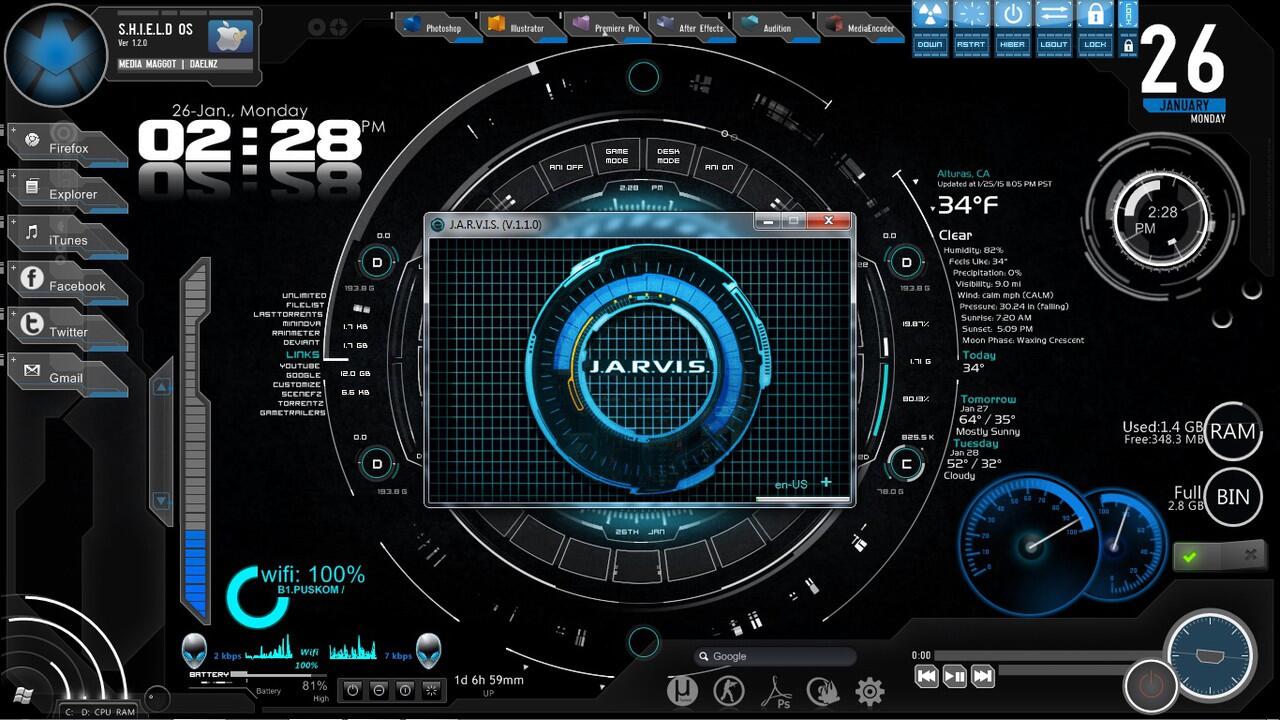Click the large padlock icon above LOCK
Viewport: 1280px width, 720px height.
(1096, 14)
